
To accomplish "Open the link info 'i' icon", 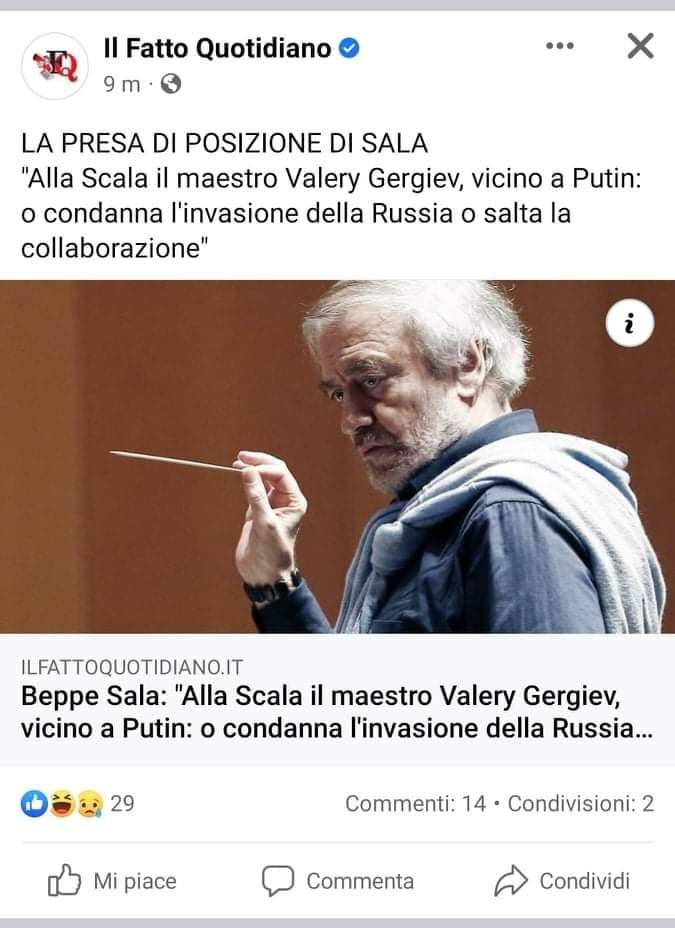I will (629, 323).
